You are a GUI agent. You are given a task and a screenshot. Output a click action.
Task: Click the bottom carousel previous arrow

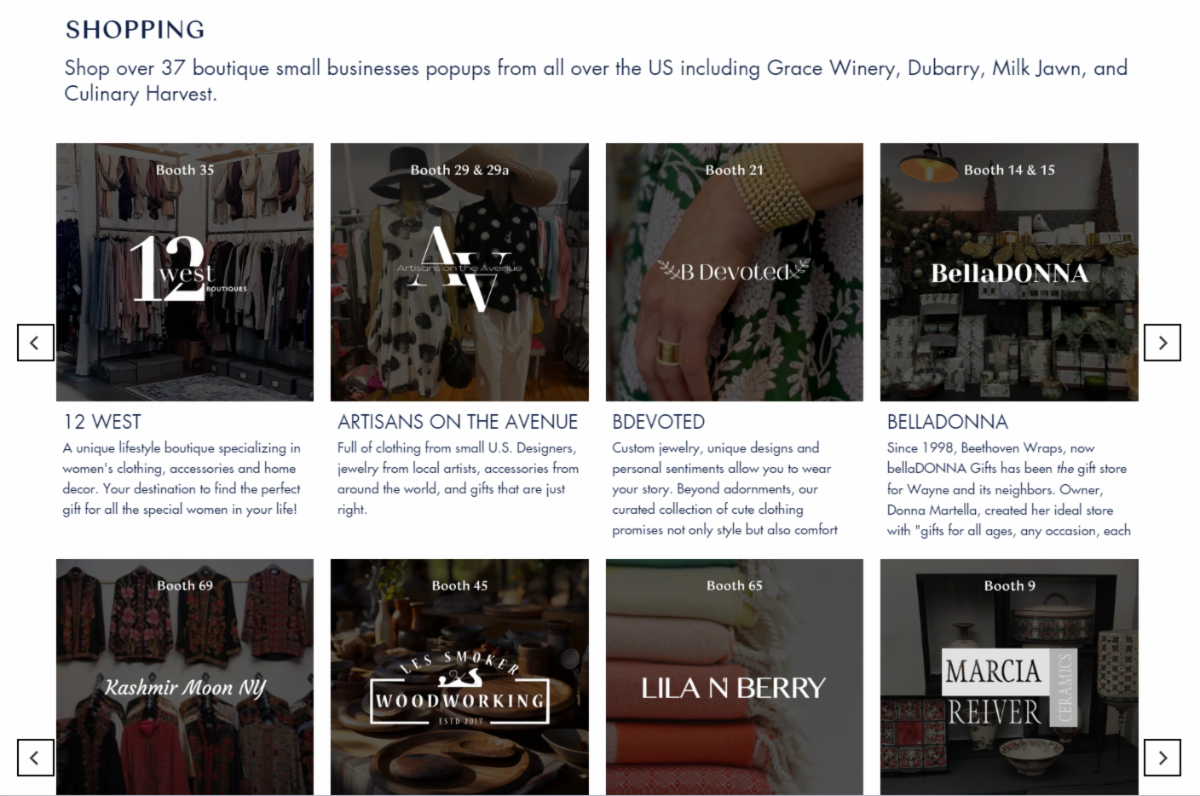point(35,757)
